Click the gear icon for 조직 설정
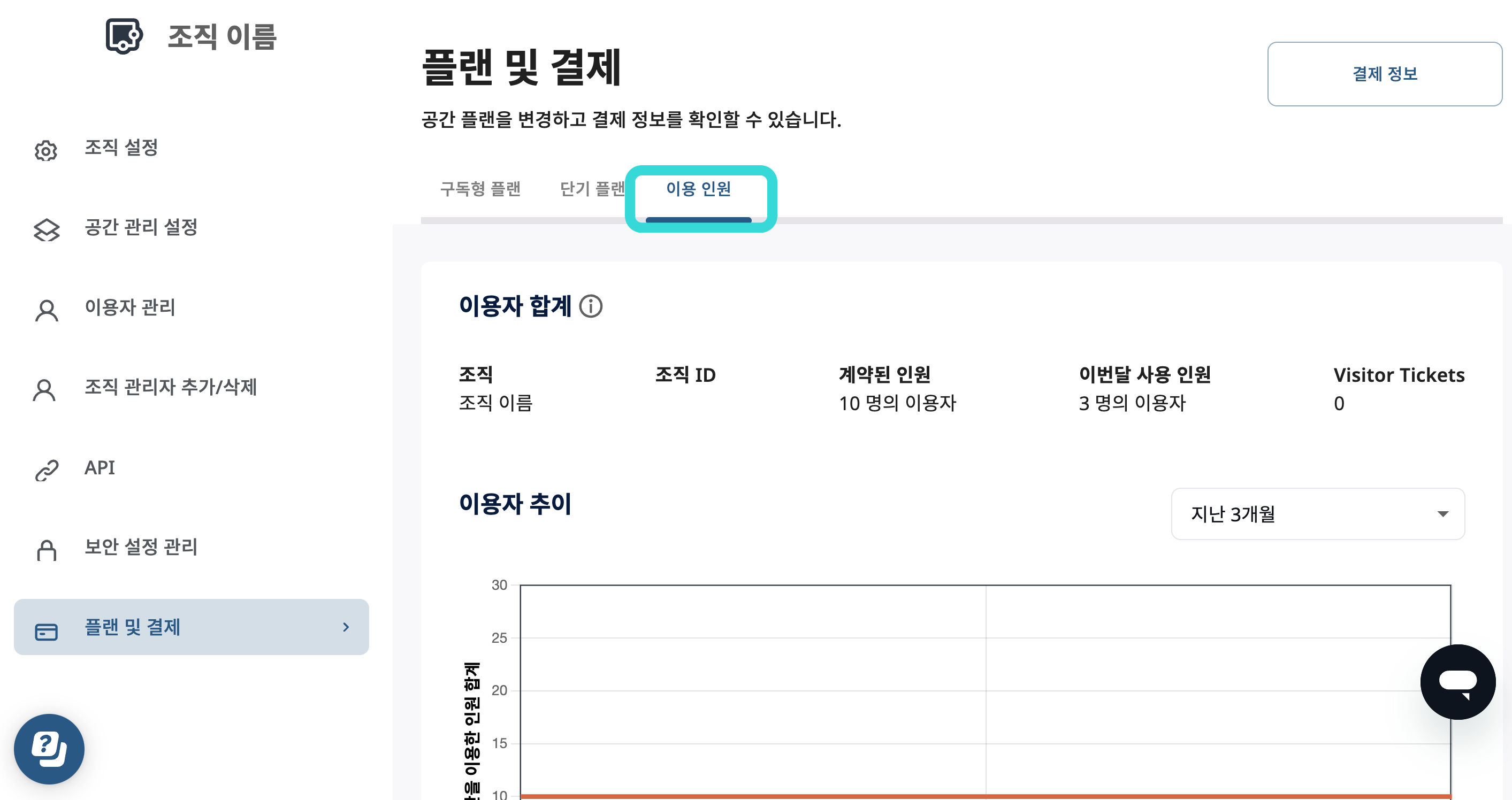 click(46, 151)
